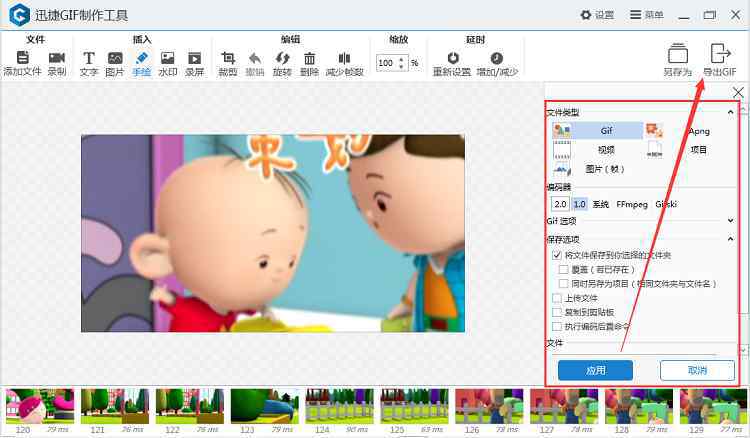
Task: Delete frame using the 删除 trash icon
Action: pyautogui.click(x=309, y=58)
